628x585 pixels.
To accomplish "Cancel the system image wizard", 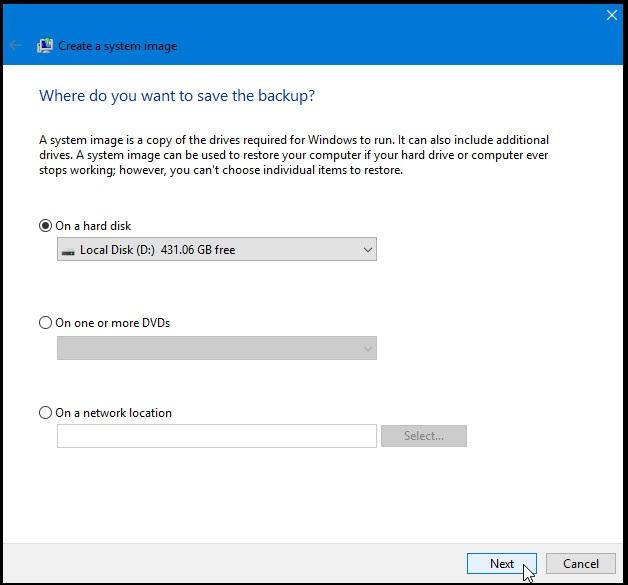I will [x=580, y=564].
